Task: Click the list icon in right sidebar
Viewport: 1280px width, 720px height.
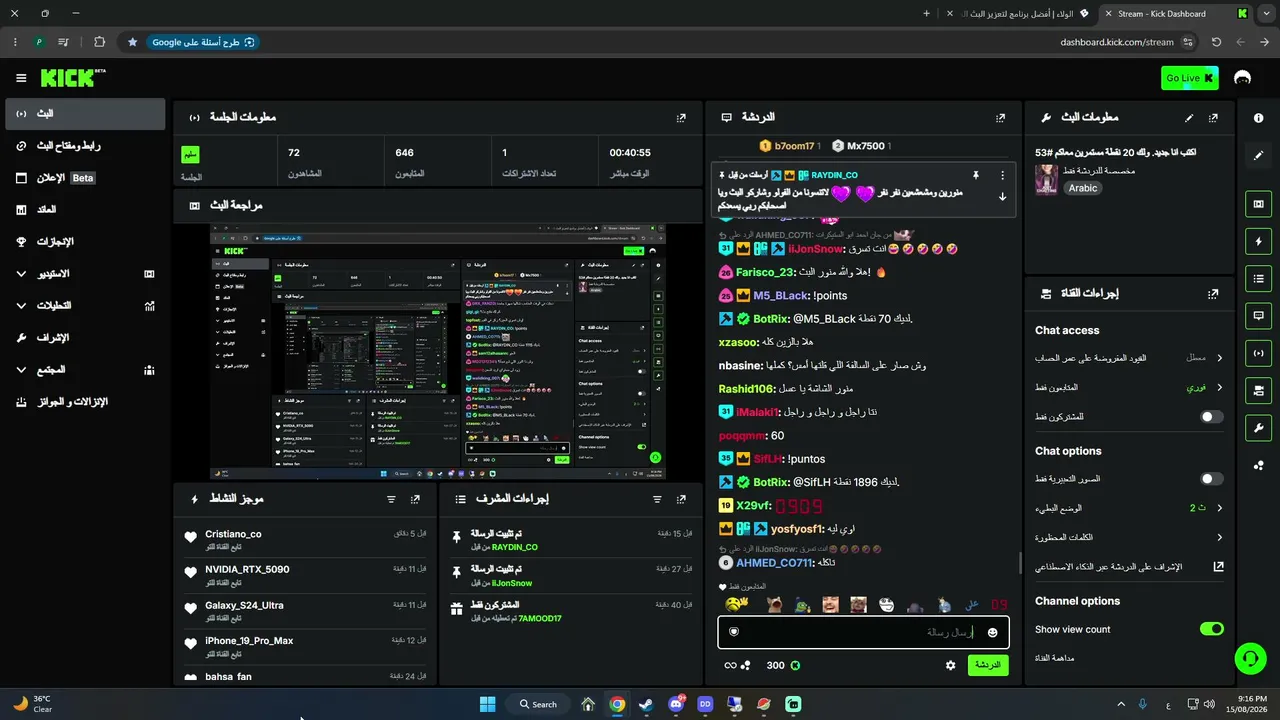Action: (1258, 278)
